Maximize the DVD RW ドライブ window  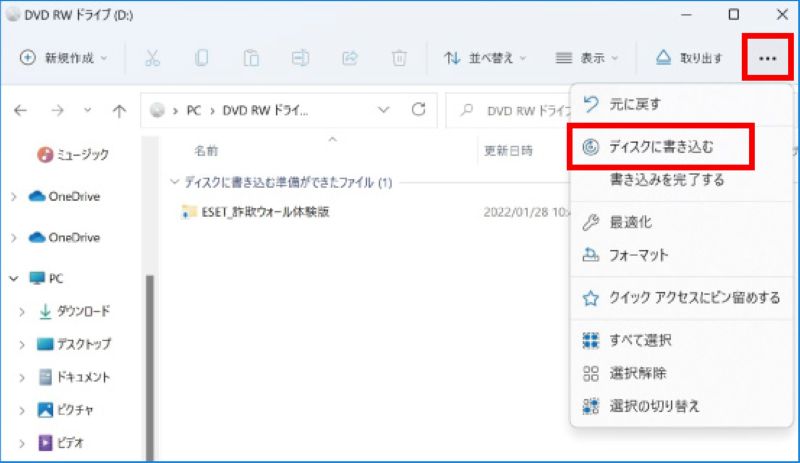pyautogui.click(x=734, y=14)
